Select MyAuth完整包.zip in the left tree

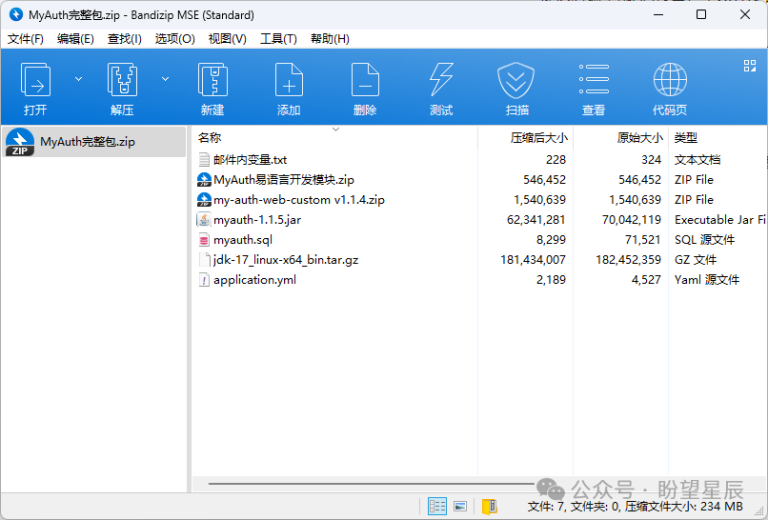(x=94, y=142)
